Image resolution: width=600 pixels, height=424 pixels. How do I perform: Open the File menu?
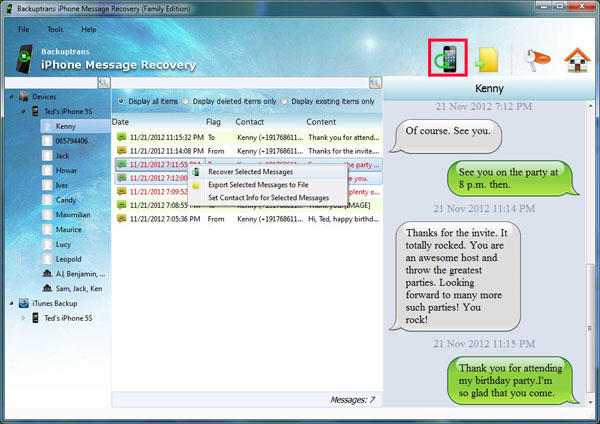[x=24, y=29]
